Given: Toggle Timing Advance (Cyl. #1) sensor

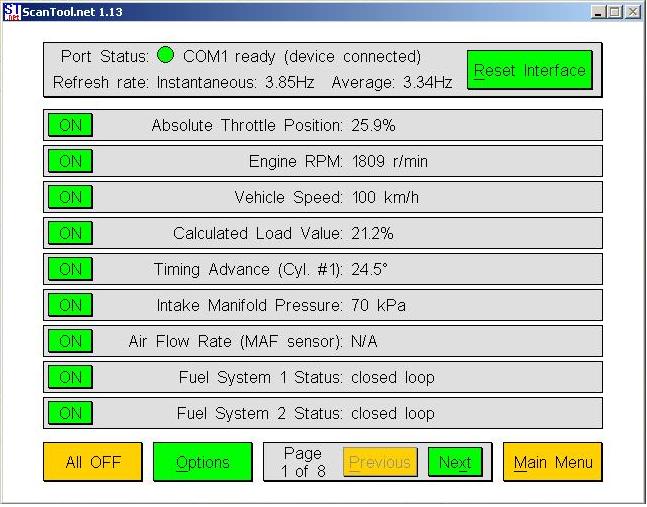Looking at the screenshot, I should coord(70,269).
